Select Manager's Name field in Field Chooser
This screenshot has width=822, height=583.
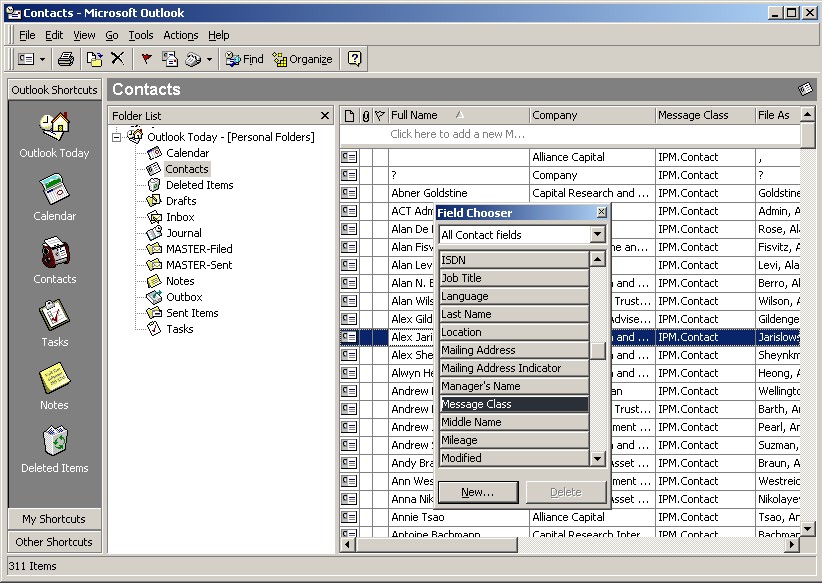click(x=514, y=386)
